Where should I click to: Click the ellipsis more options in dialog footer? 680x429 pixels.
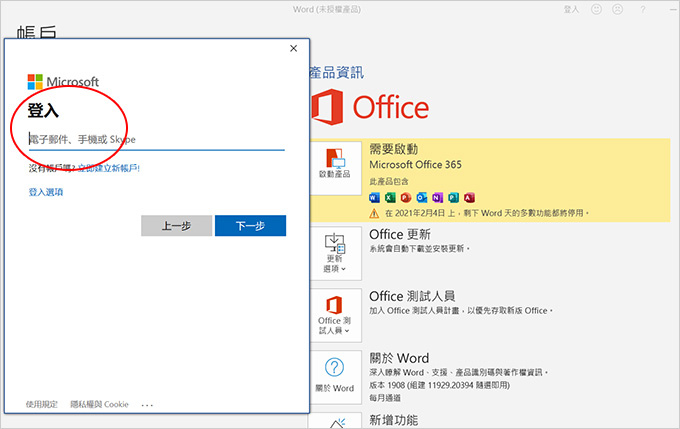pos(147,405)
